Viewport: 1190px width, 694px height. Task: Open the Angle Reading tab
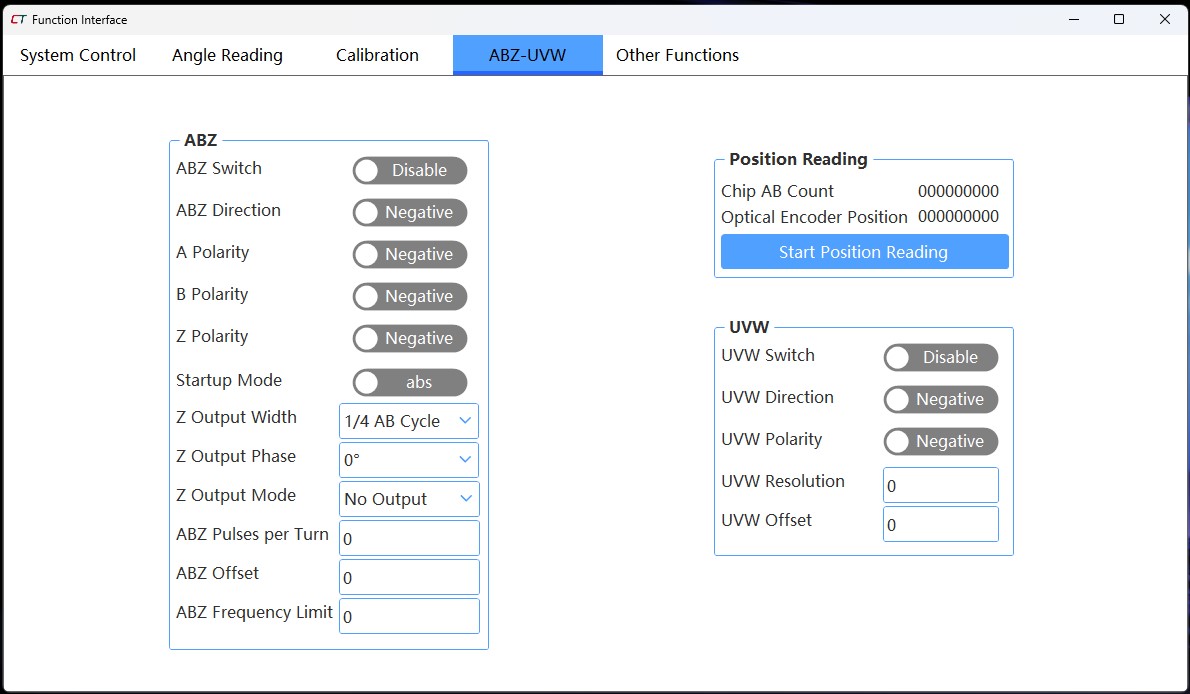click(x=227, y=55)
